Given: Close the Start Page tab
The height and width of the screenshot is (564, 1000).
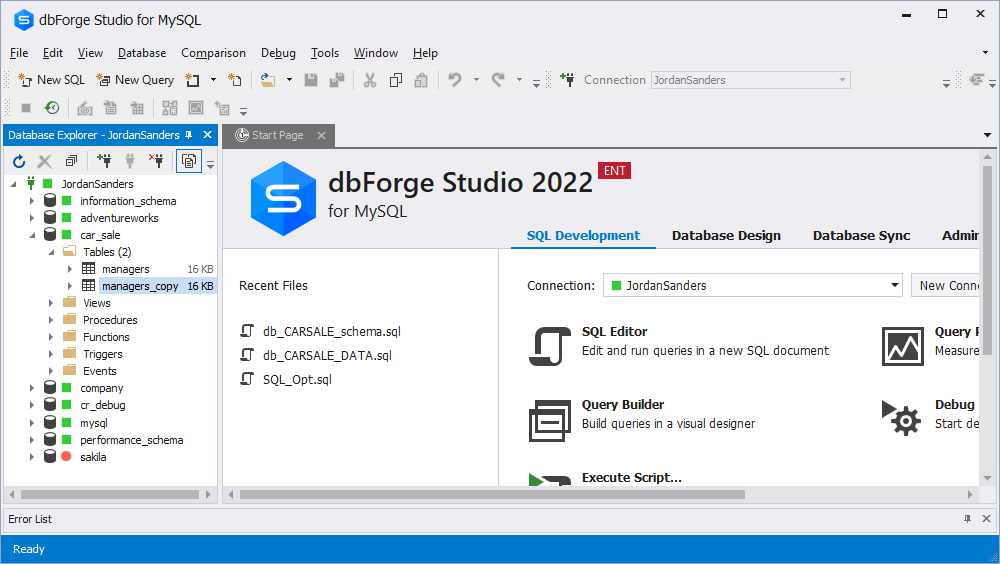Looking at the screenshot, I should point(321,135).
